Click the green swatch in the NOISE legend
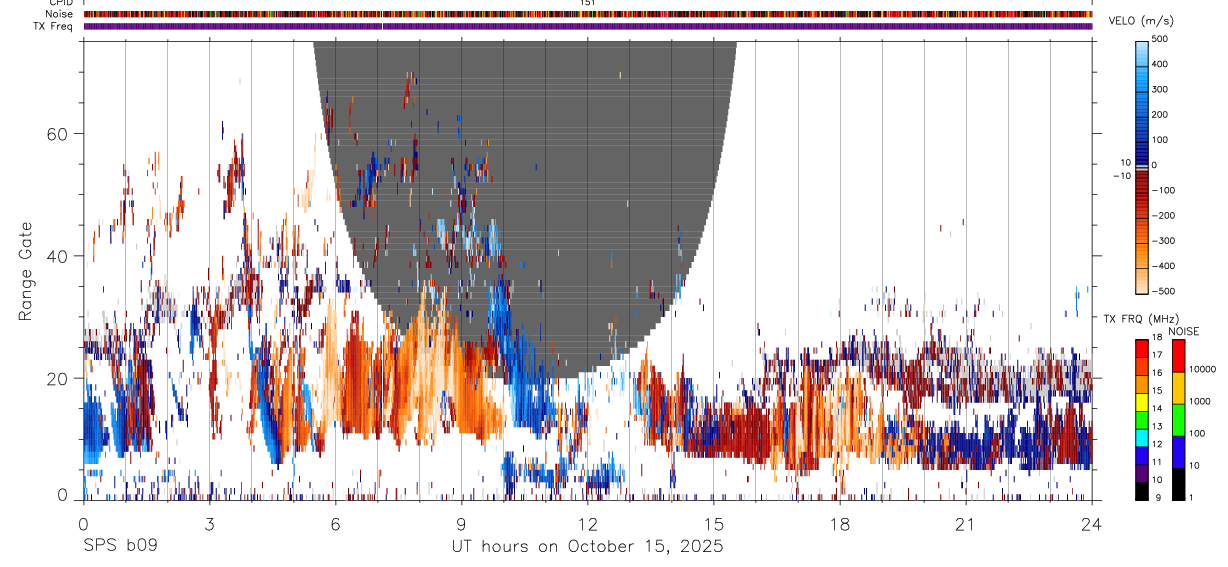Screen dimensions: 1228x567 pos(1178,420)
